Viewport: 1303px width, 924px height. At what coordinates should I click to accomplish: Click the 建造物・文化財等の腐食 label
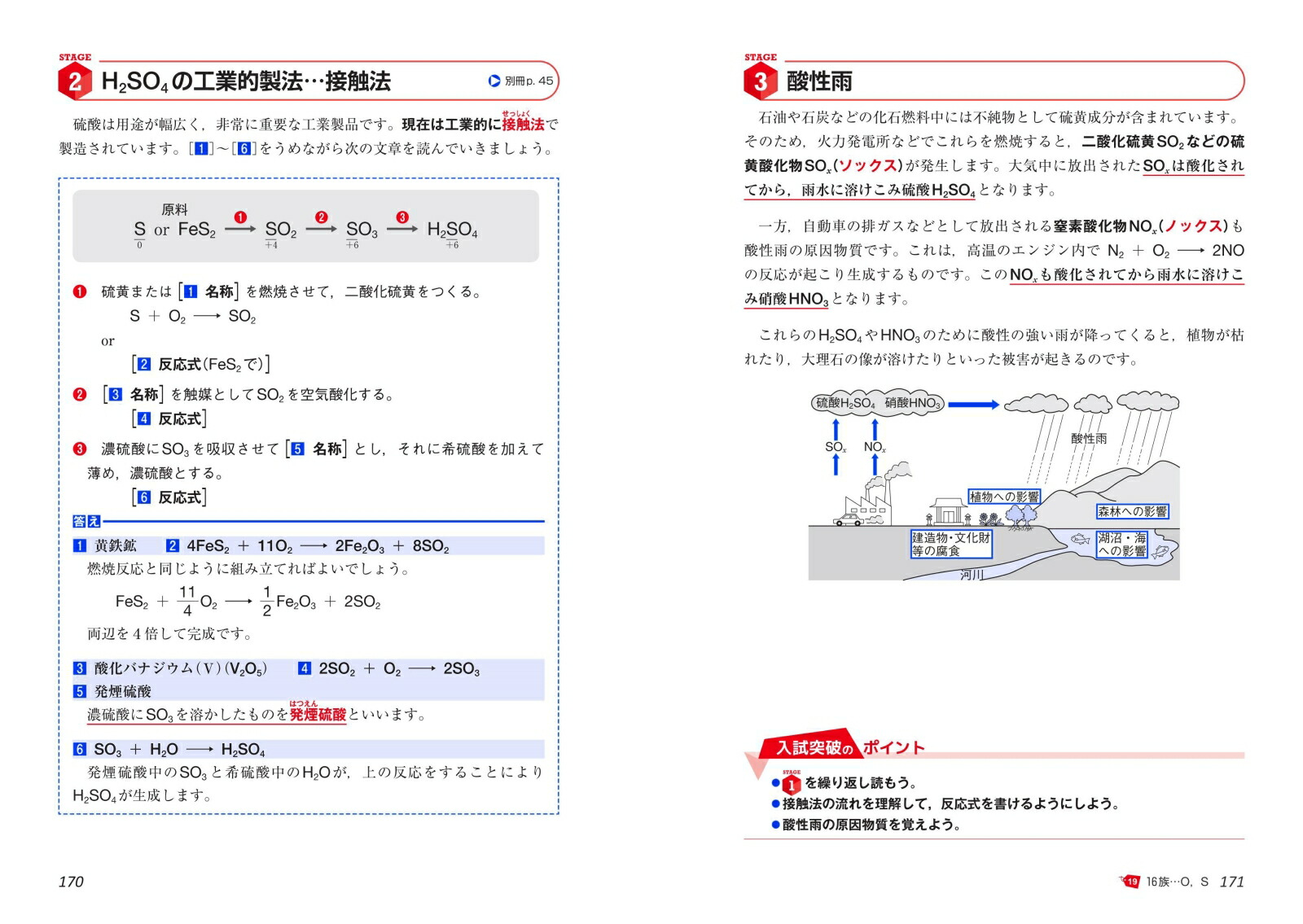(951, 544)
